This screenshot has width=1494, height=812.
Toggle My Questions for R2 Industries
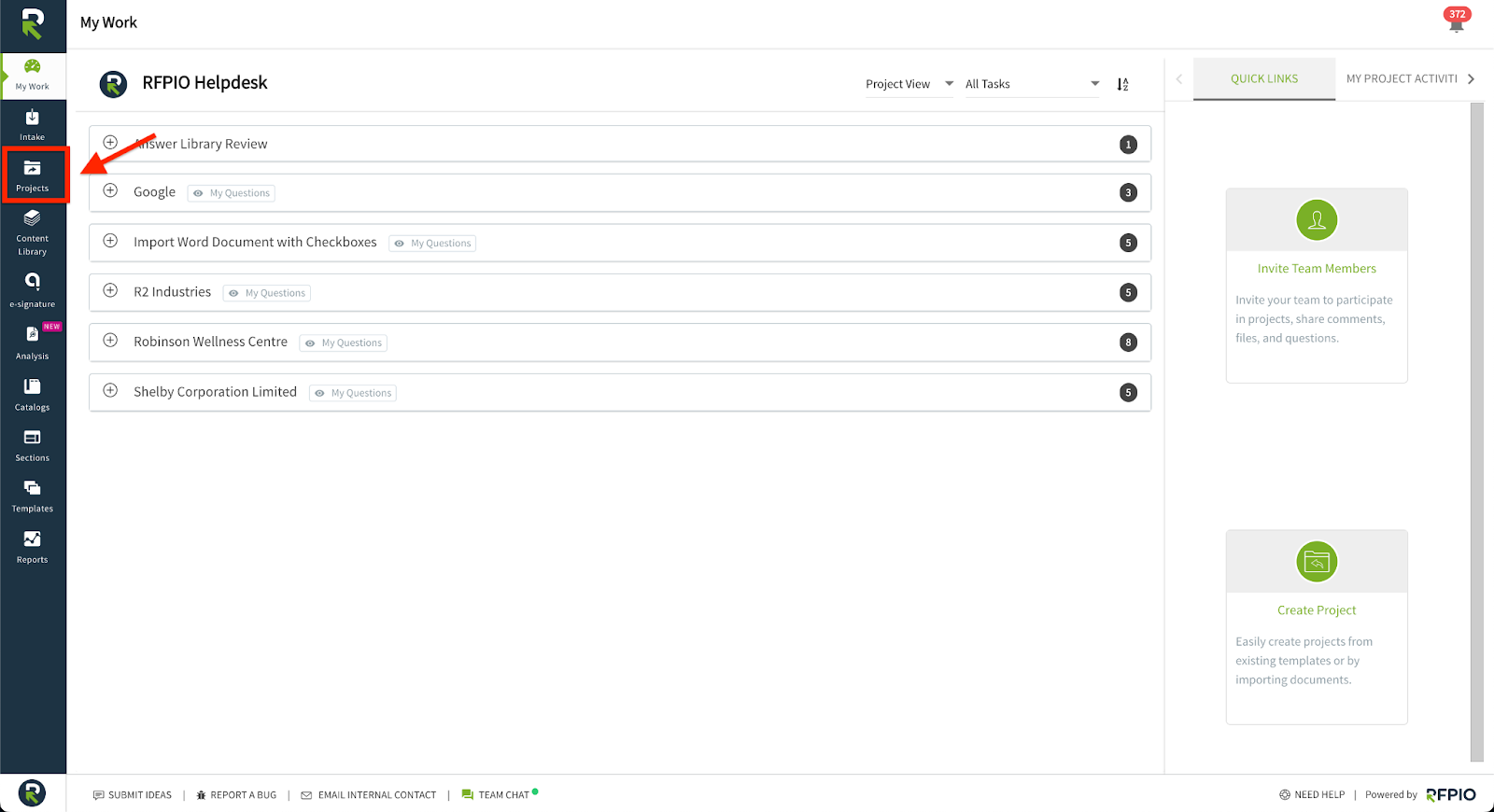(267, 293)
